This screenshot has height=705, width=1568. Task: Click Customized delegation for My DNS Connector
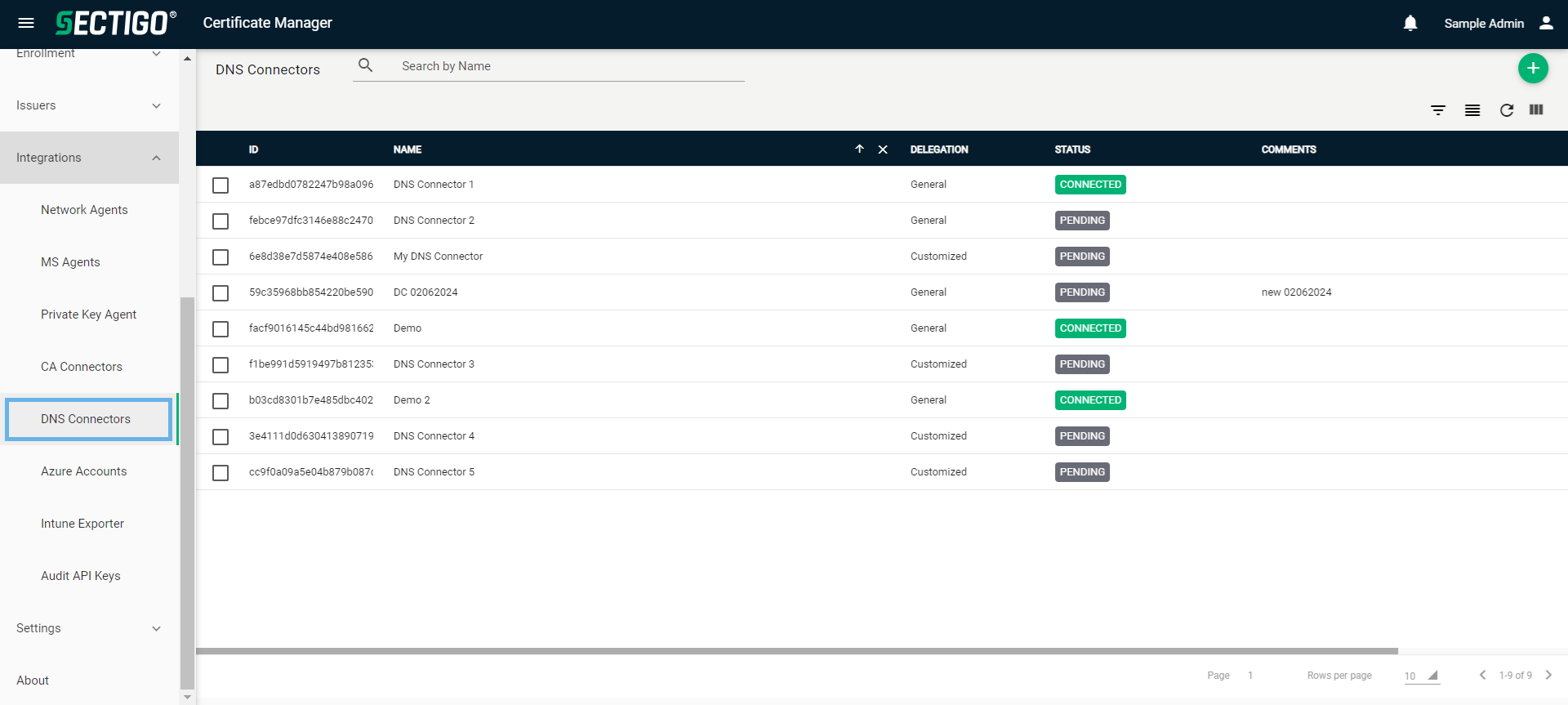pos(938,257)
